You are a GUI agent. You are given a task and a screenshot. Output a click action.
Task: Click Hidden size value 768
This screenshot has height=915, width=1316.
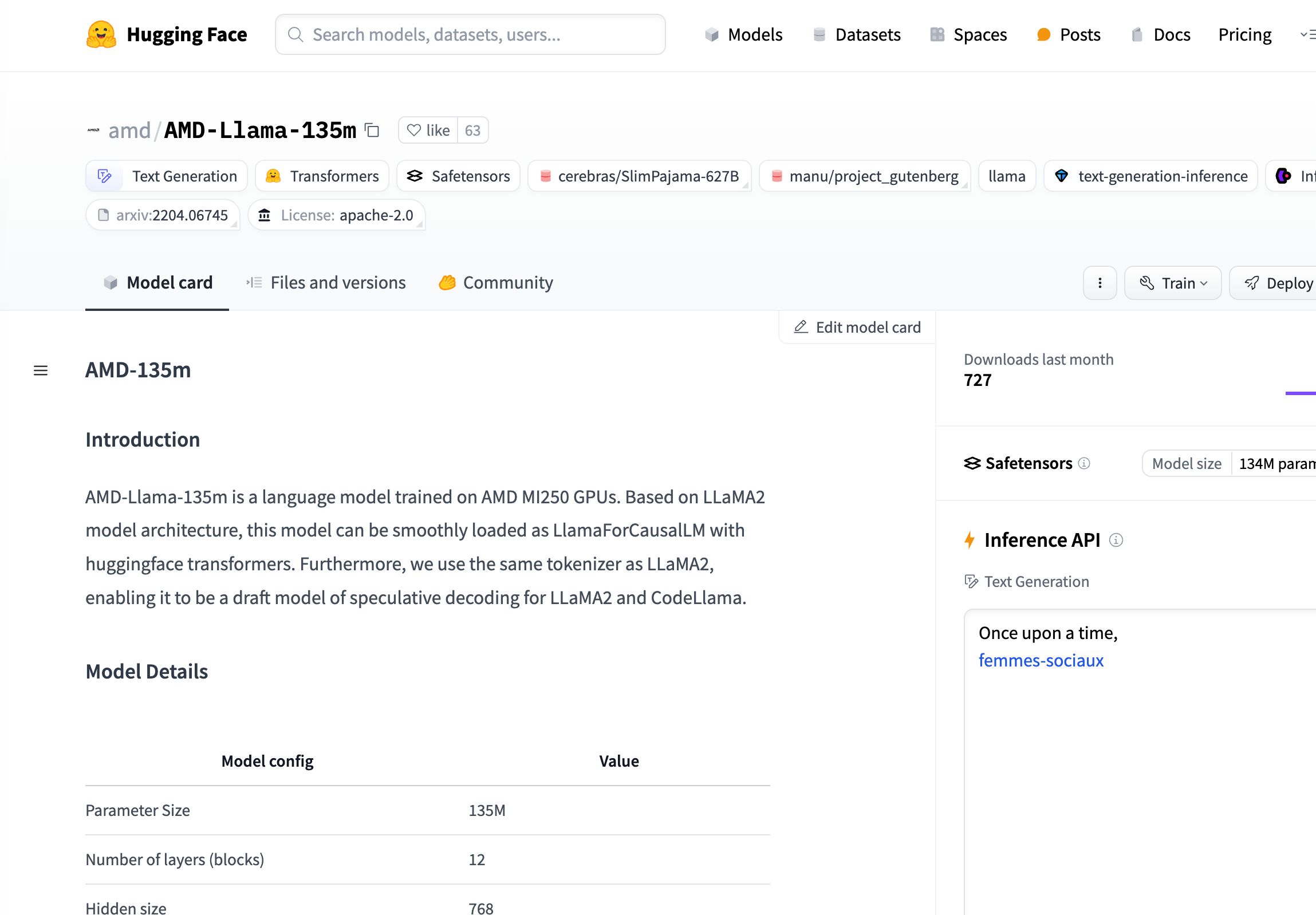coord(481,908)
